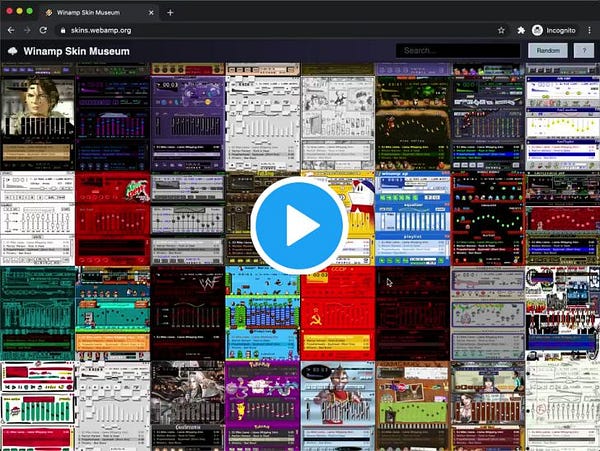This screenshot has width=600, height=451.
Task: Open the teal and orange retro game skin
Action: point(112,314)
